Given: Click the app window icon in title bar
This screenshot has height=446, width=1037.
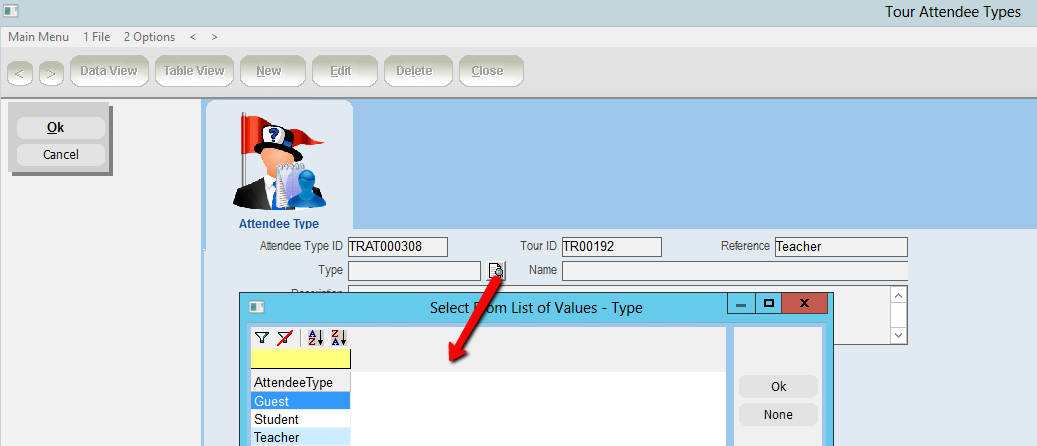Looking at the screenshot, I should [13, 12].
